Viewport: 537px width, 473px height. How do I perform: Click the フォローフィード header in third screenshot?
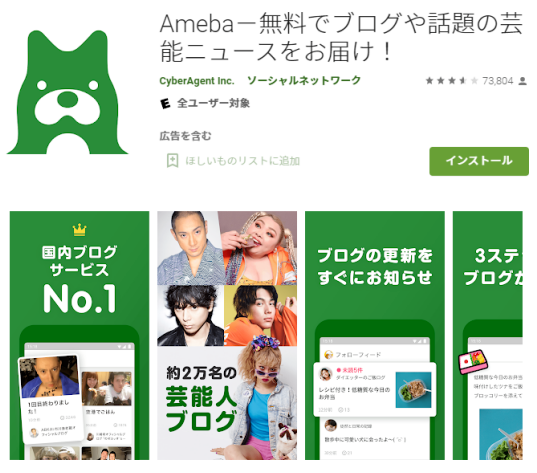coord(358,354)
